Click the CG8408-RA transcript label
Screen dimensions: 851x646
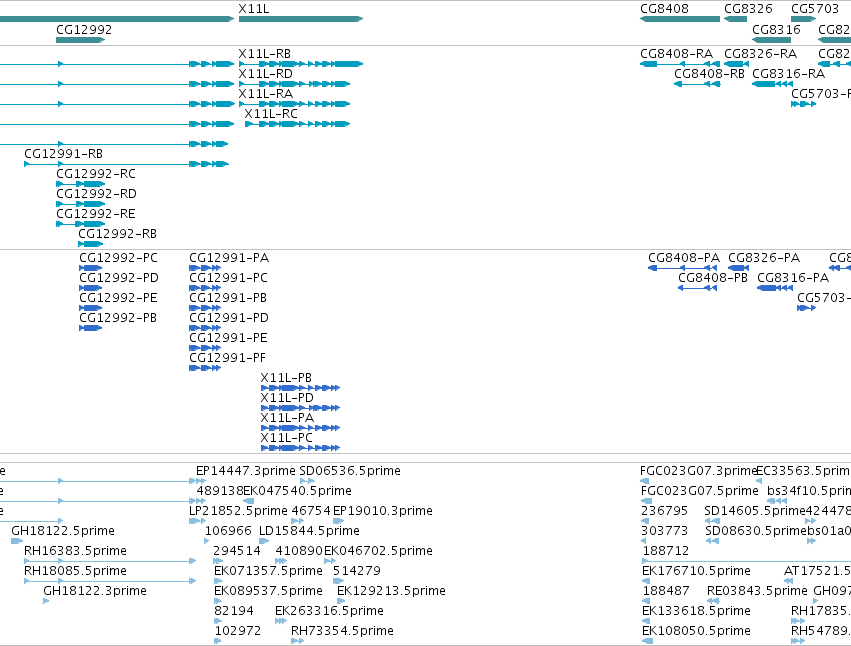pos(676,53)
